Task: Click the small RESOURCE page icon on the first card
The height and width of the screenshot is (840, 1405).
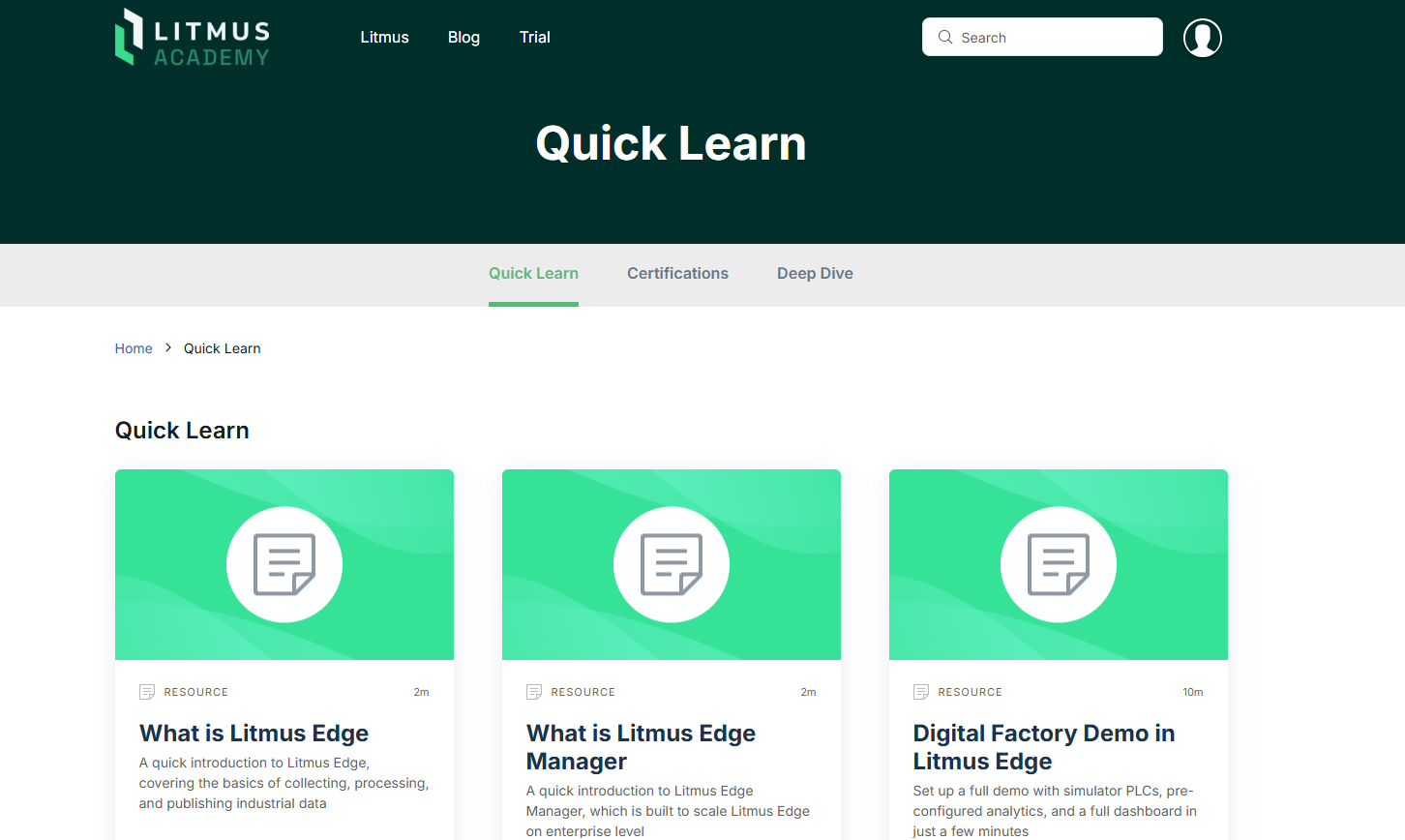Action: point(147,691)
